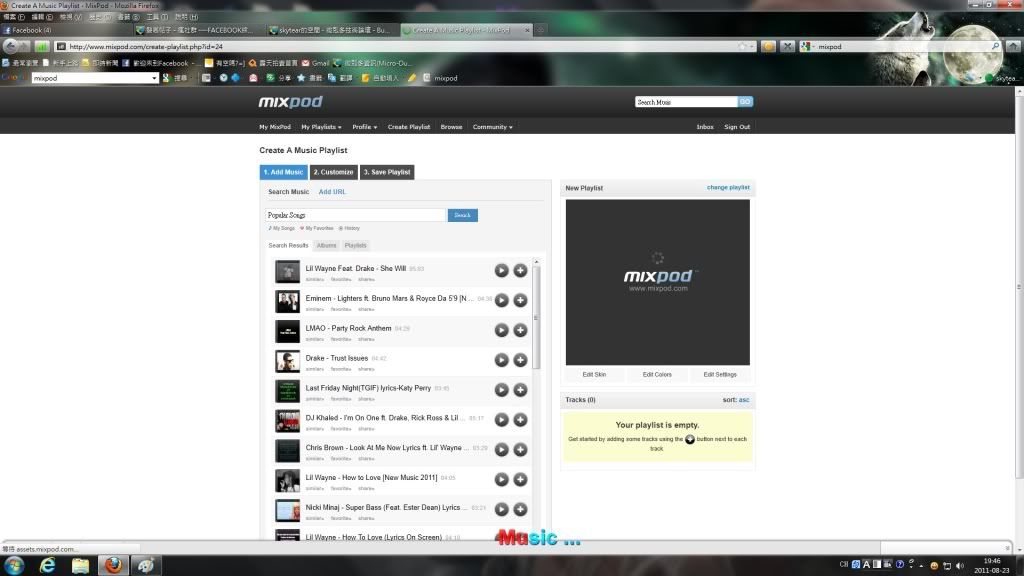The width and height of the screenshot is (1024, 576).
Task: Play Drake - Trust Issues
Action: point(501,360)
